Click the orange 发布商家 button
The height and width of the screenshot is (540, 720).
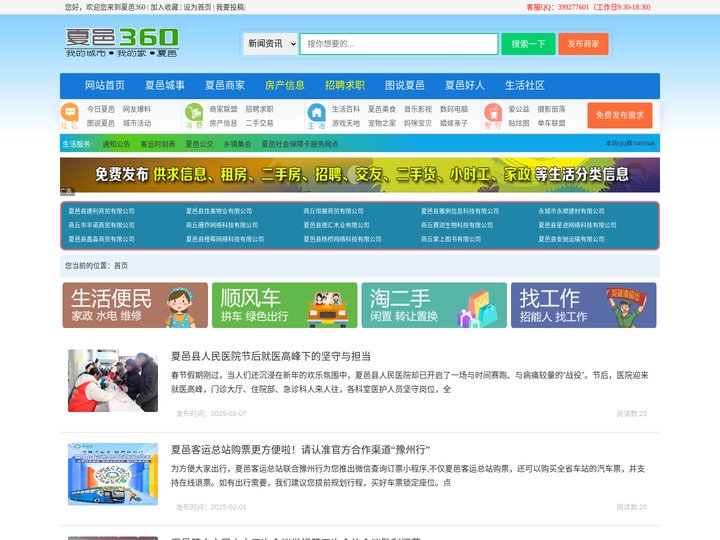coord(583,44)
